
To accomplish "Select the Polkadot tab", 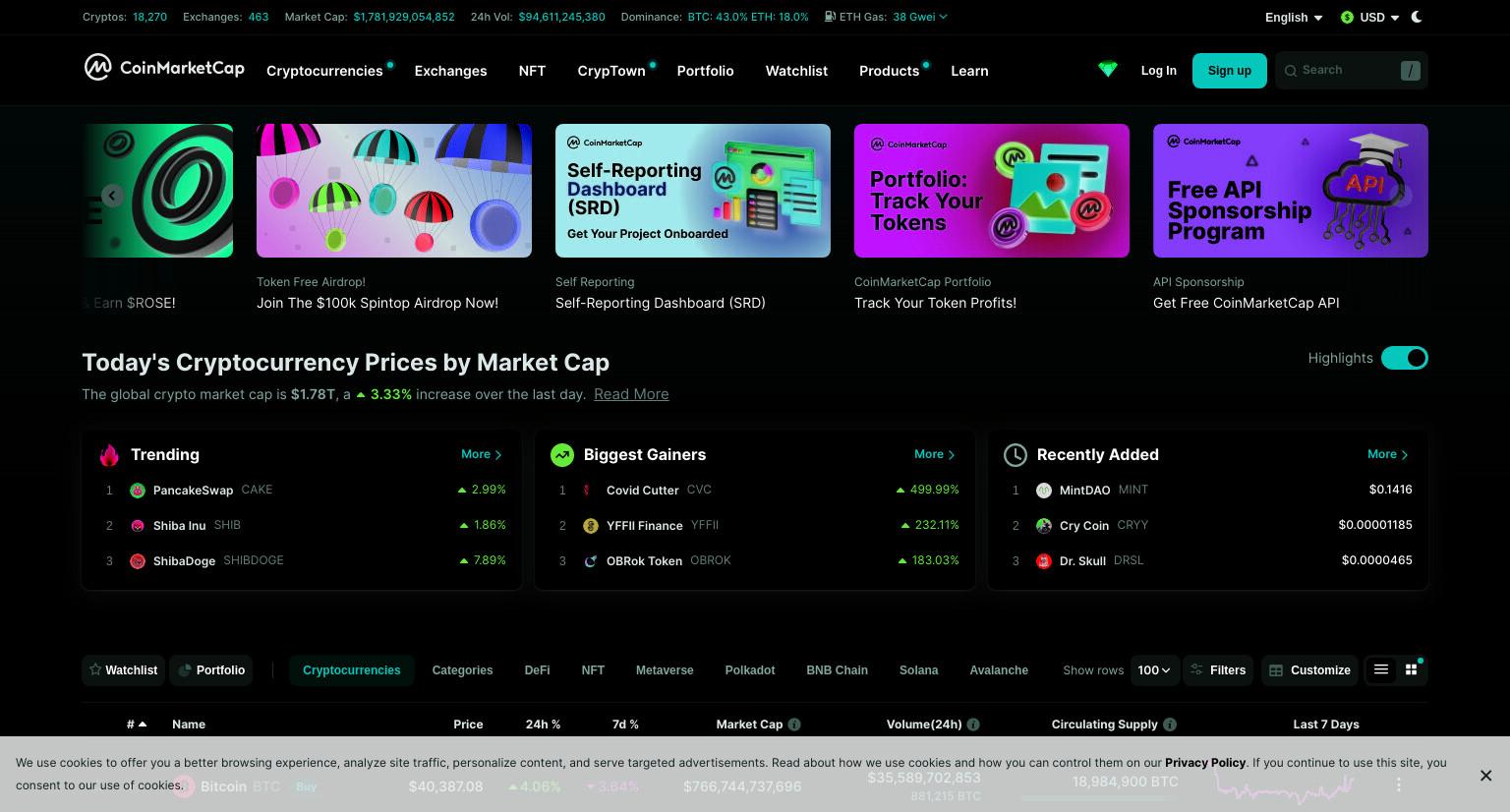I will click(750, 669).
